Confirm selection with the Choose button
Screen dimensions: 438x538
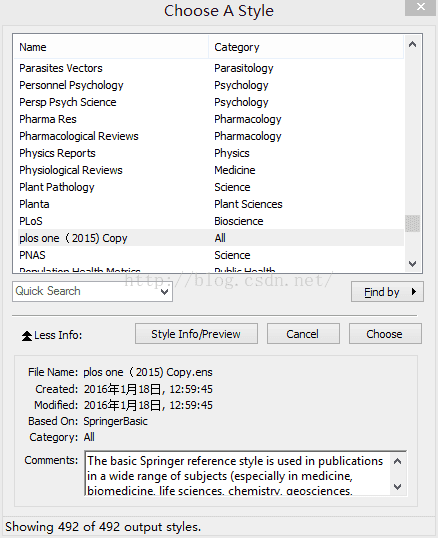pyautogui.click(x=385, y=334)
